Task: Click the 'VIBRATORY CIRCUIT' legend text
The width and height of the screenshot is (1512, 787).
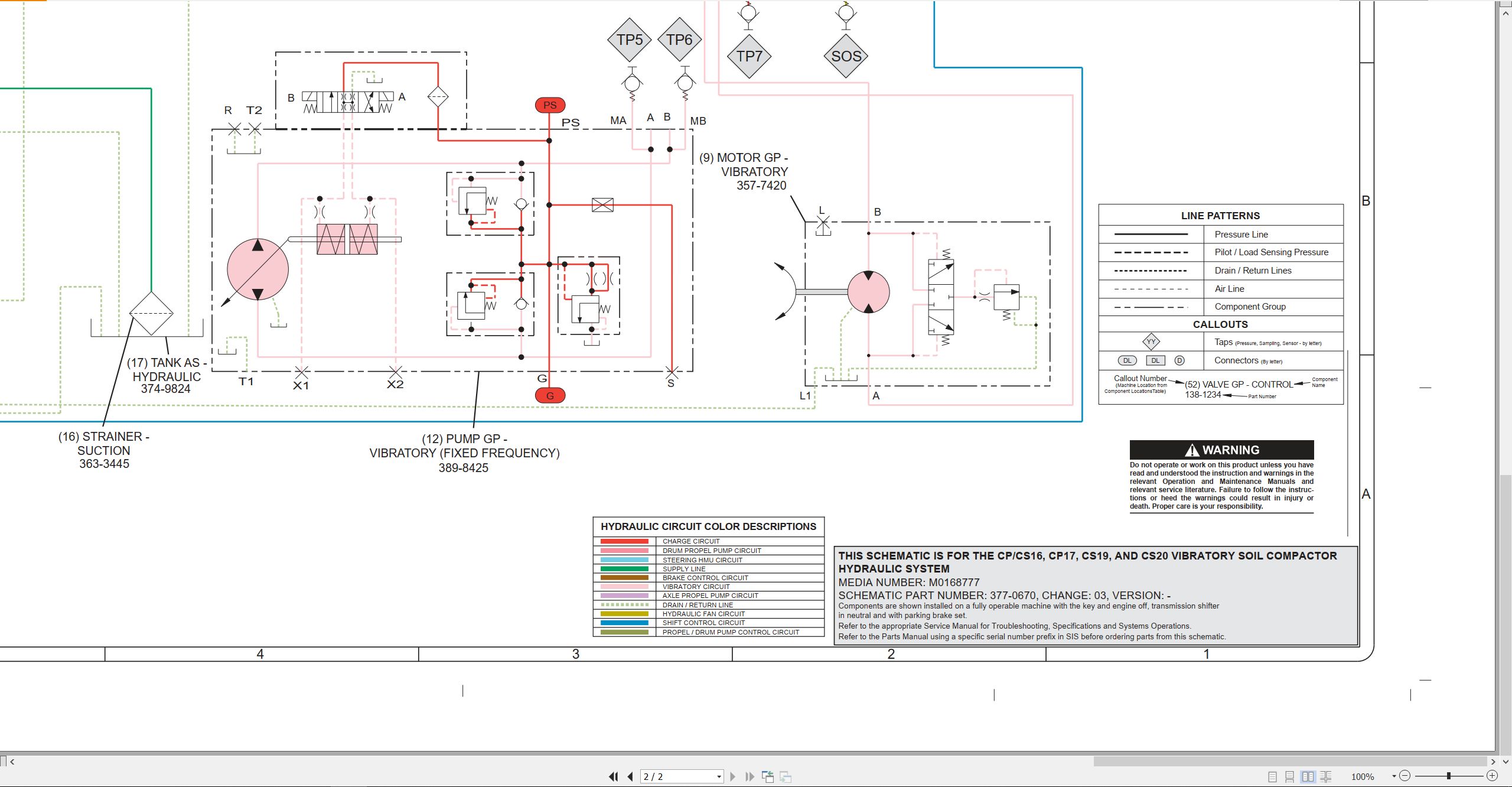Action: 696,587
